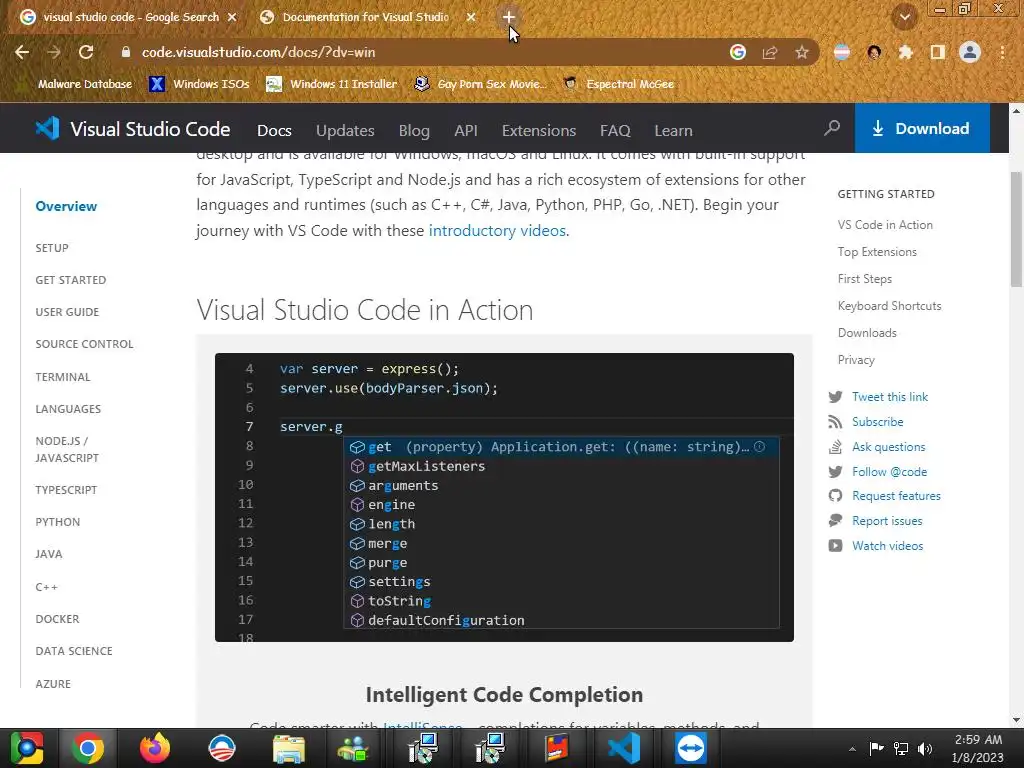The image size is (1024, 768).
Task: Open the Chrome extensions puzzle icon
Action: click(x=906, y=52)
